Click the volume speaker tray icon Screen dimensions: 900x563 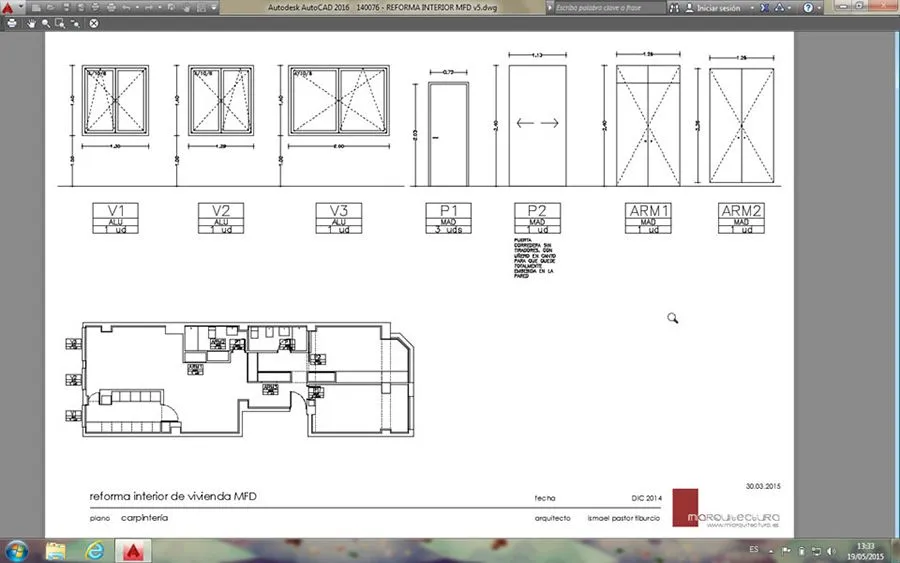(831, 551)
